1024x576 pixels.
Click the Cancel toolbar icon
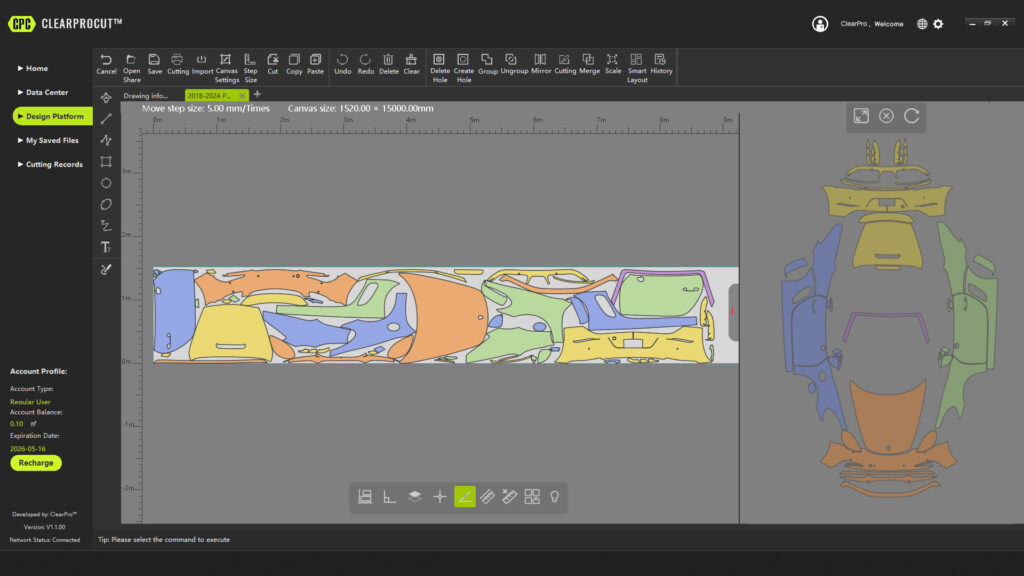pos(106,64)
